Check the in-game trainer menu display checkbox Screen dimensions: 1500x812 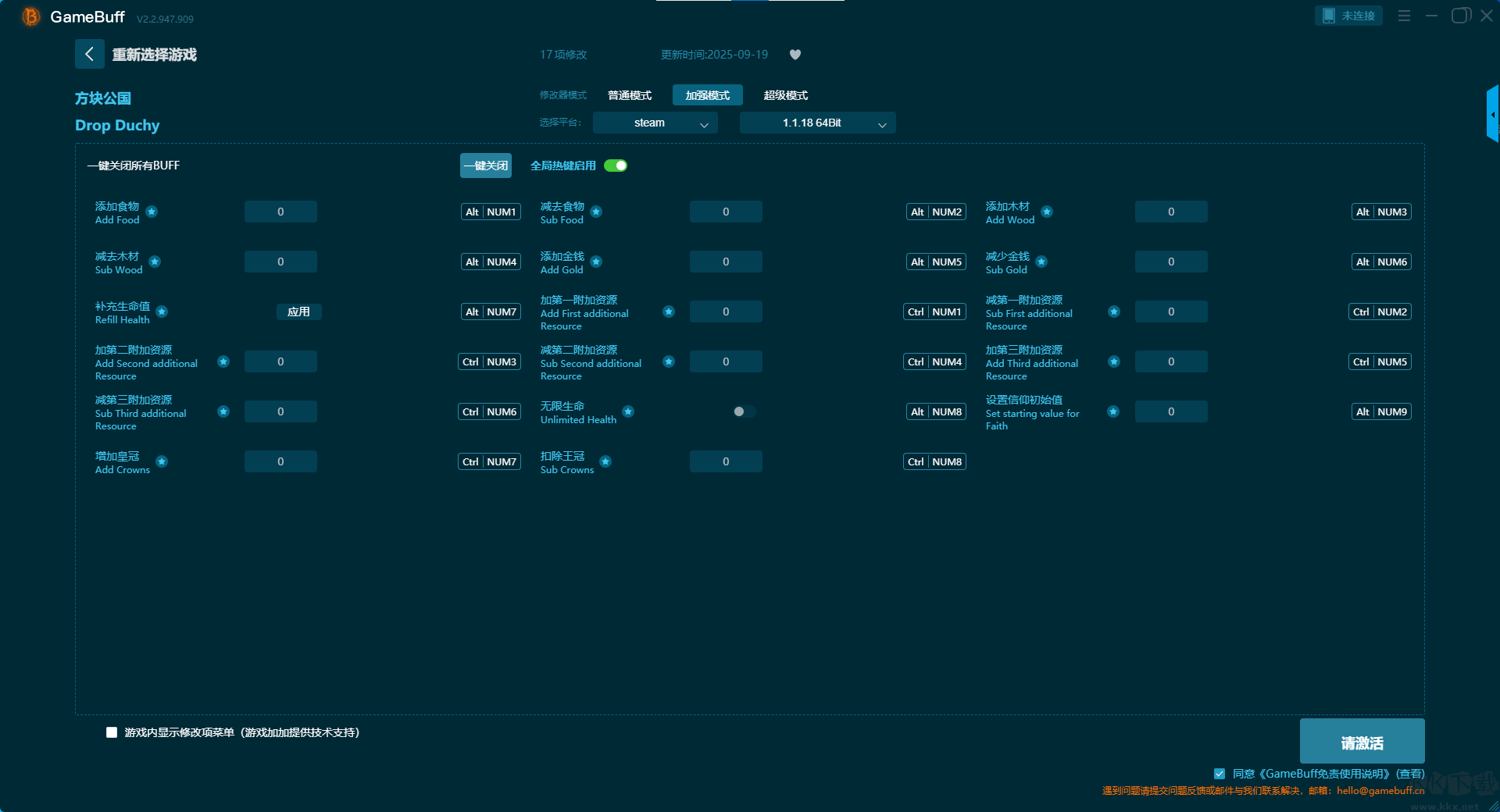(x=112, y=732)
